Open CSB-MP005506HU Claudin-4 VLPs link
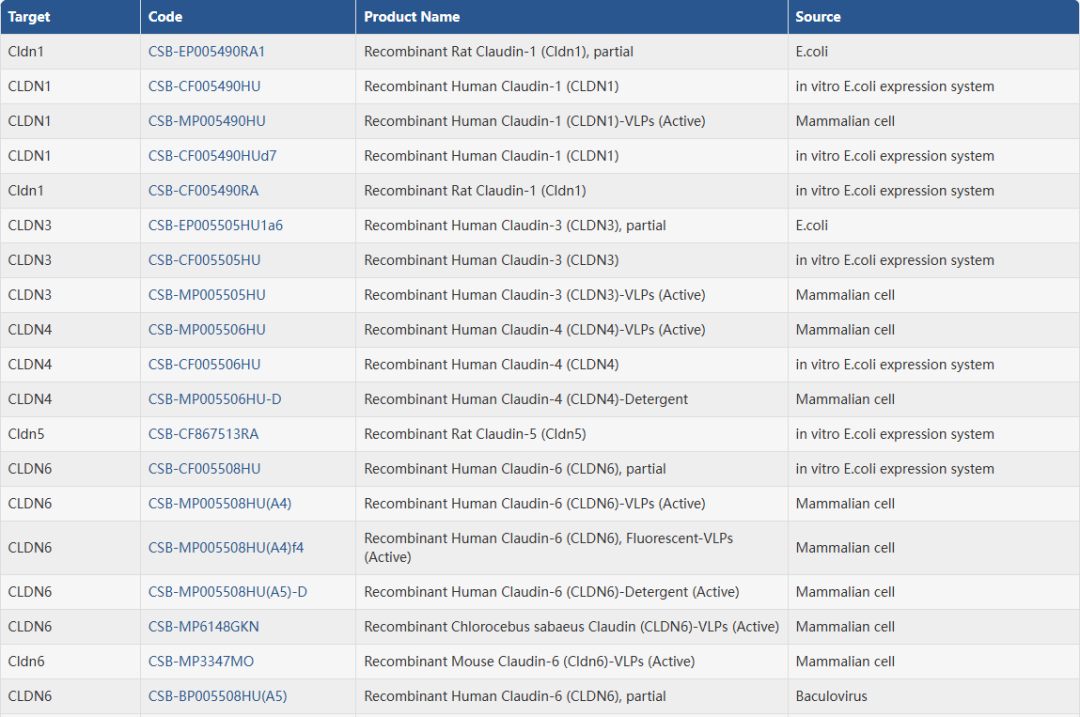The image size is (1080, 717). (x=206, y=330)
